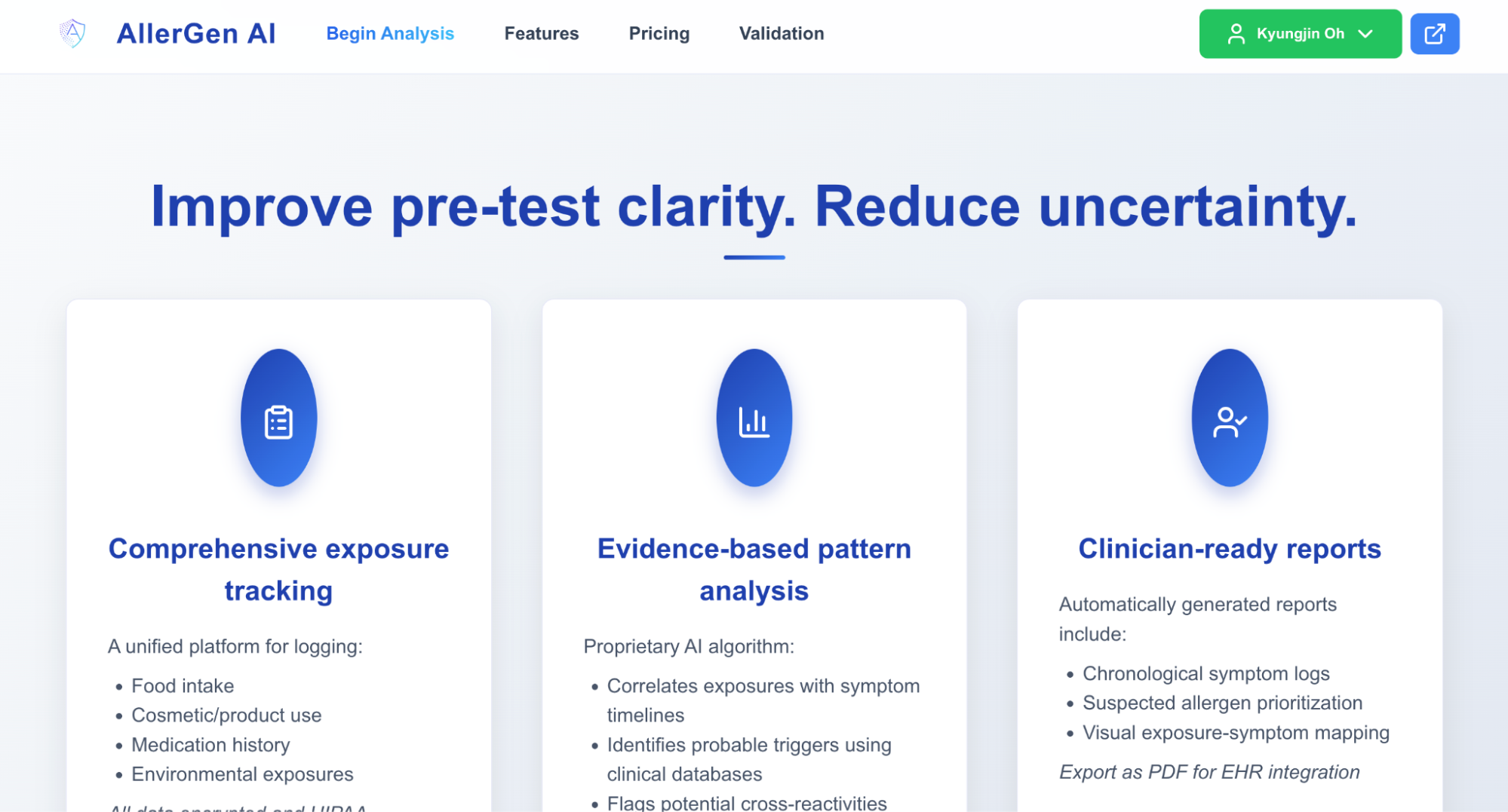Select the Clinician-ready reports heading
The height and width of the screenshot is (812, 1508).
pos(1230,549)
